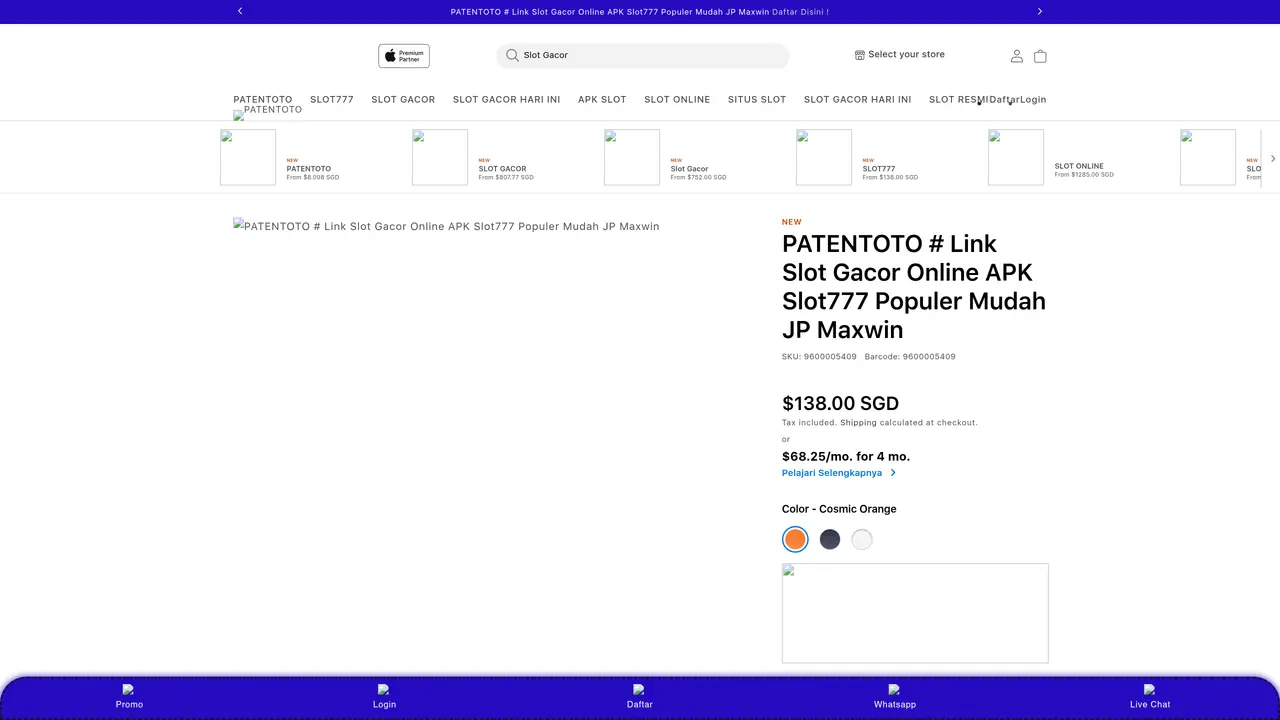Open thumbnail for SLOT GACOR From $807.77
The image size is (1280, 720).
pyautogui.click(x=440, y=157)
